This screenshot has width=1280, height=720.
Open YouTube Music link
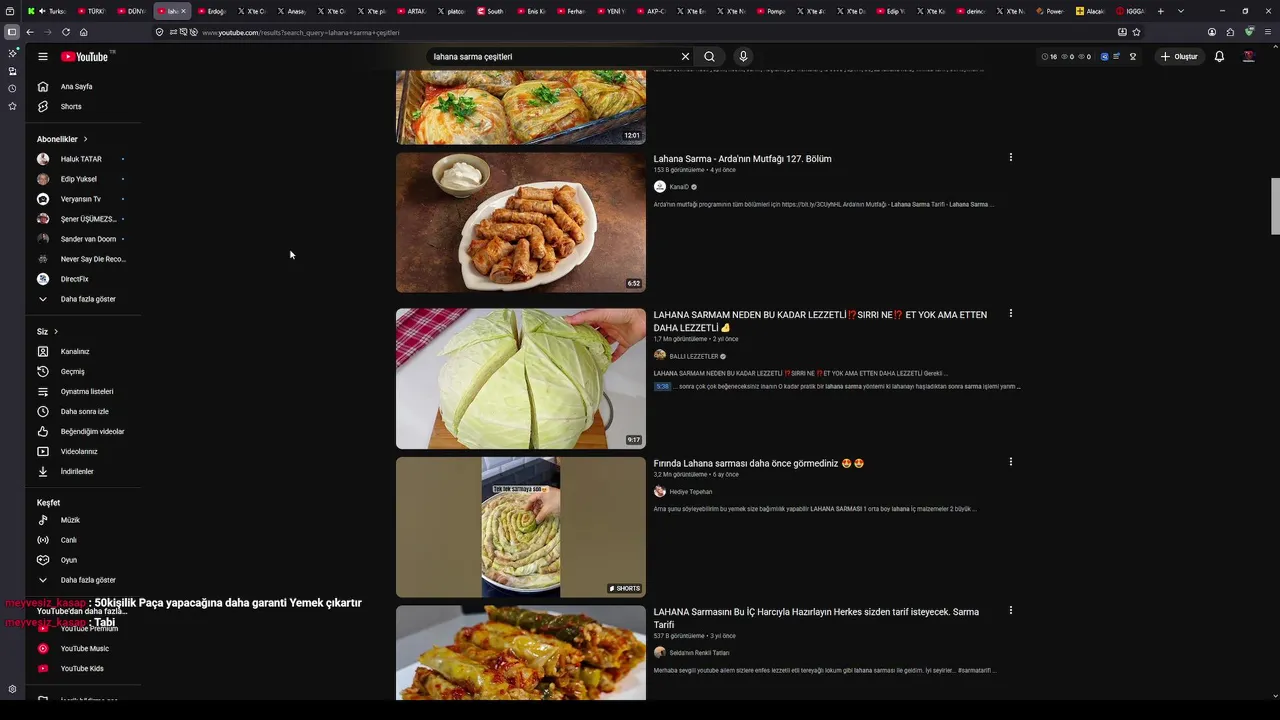pyautogui.click(x=83, y=649)
